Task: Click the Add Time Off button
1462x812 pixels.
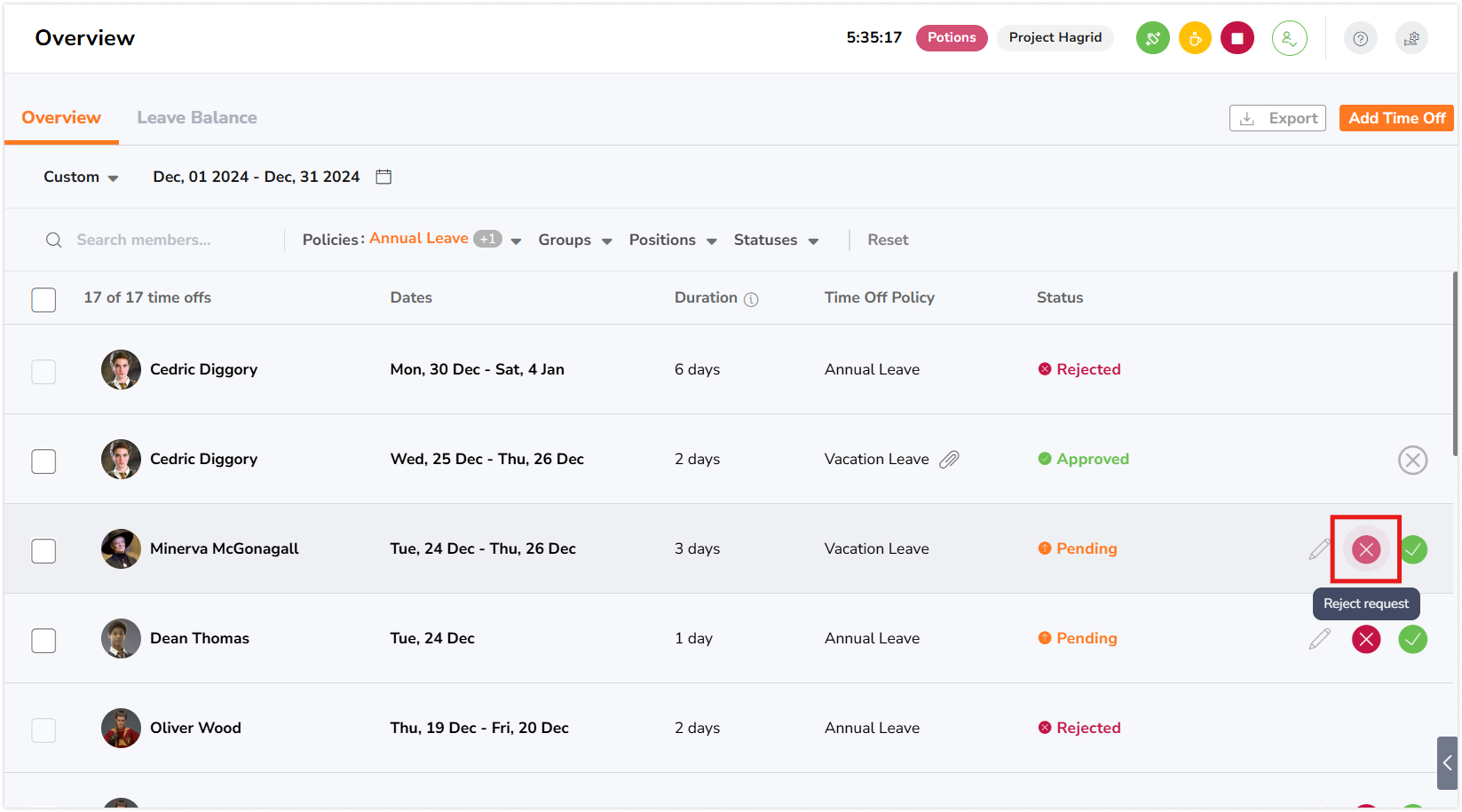Action: point(1395,118)
